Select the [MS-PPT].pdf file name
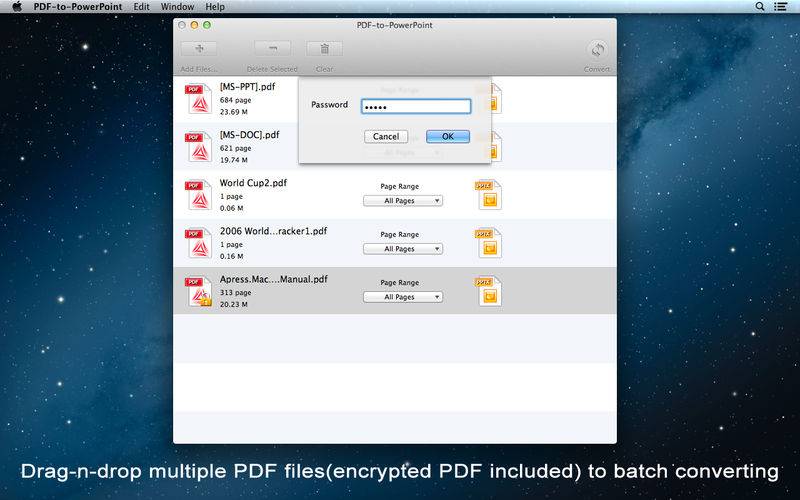Screen dimensions: 800x500 [x=247, y=87]
